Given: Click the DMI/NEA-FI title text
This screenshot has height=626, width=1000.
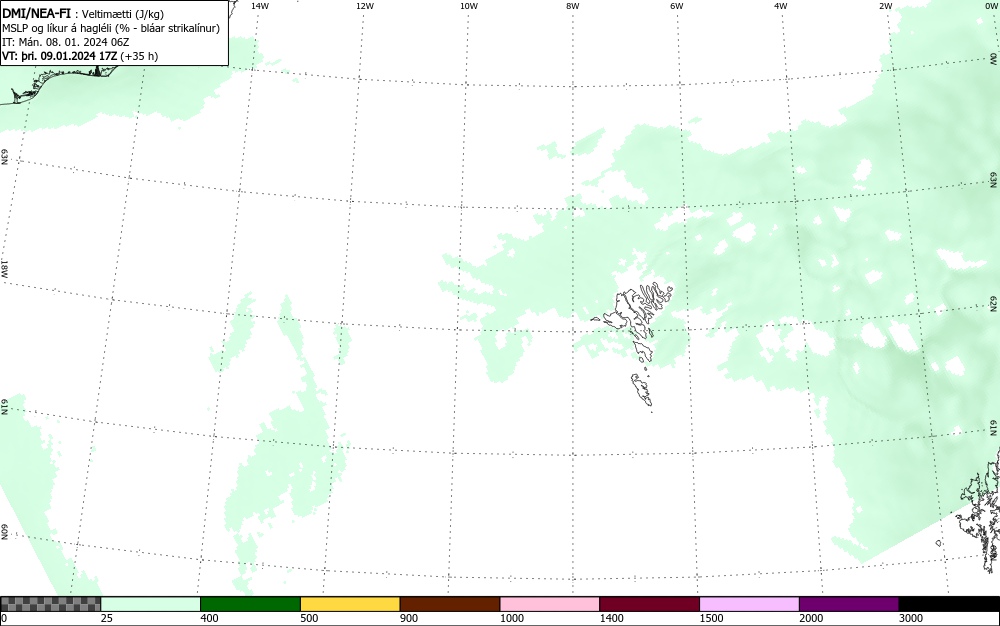Looking at the screenshot, I should click(36, 13).
